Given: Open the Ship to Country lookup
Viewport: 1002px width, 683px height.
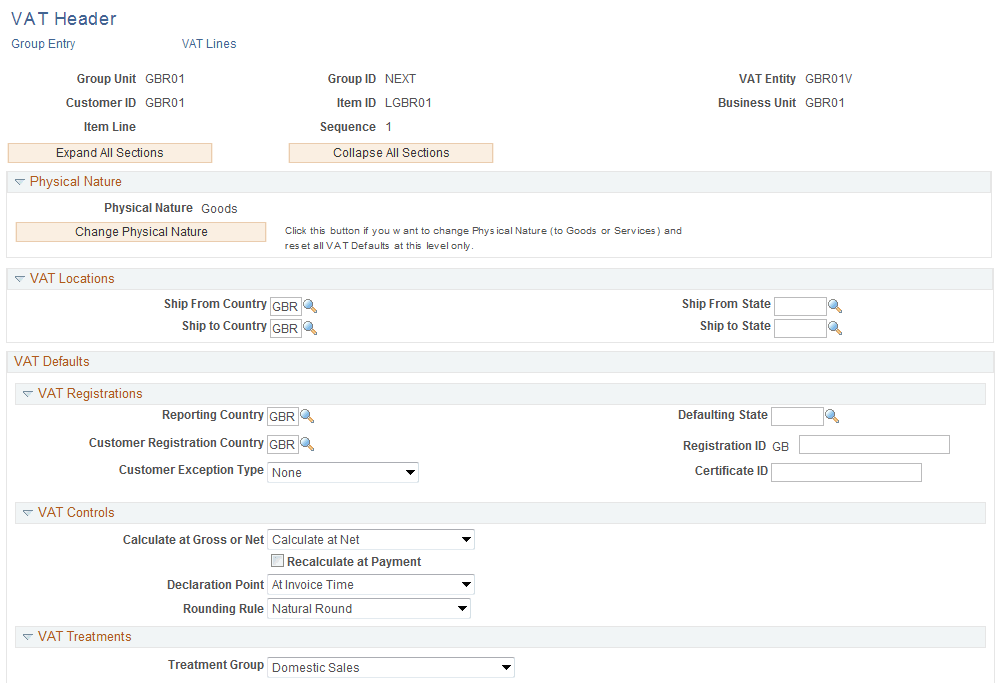Looking at the screenshot, I should 310,328.
